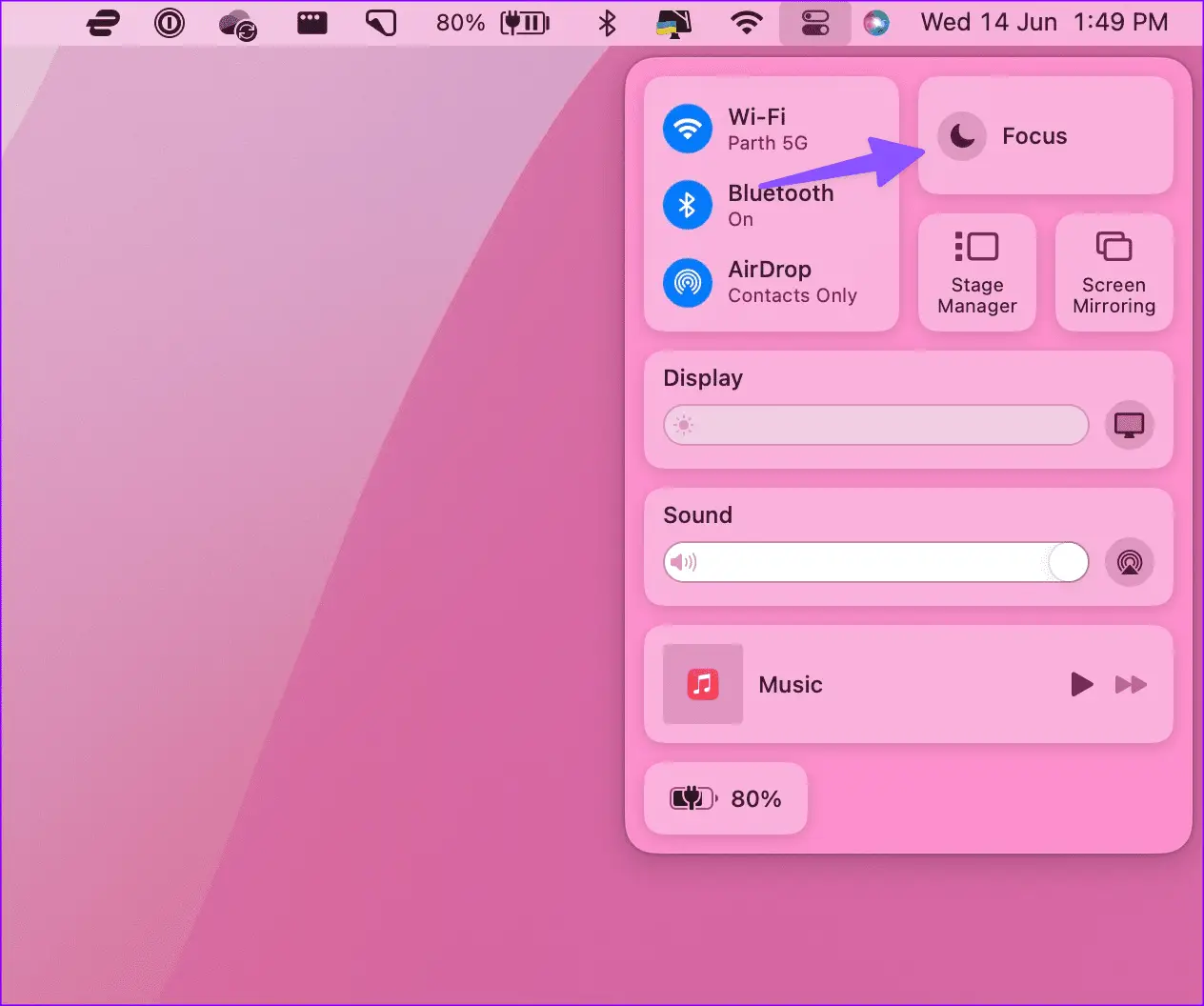Click battery status in menu bar

492,23
